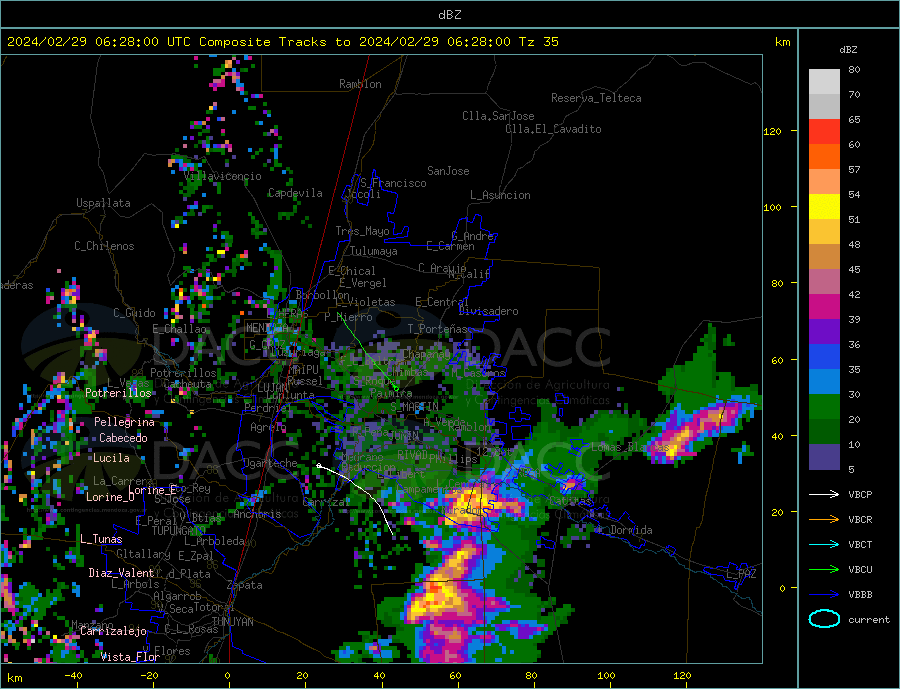Screen dimensions: 900x689
Task: Click the cyan 'current' ellipse legend icon
Action: point(824,619)
